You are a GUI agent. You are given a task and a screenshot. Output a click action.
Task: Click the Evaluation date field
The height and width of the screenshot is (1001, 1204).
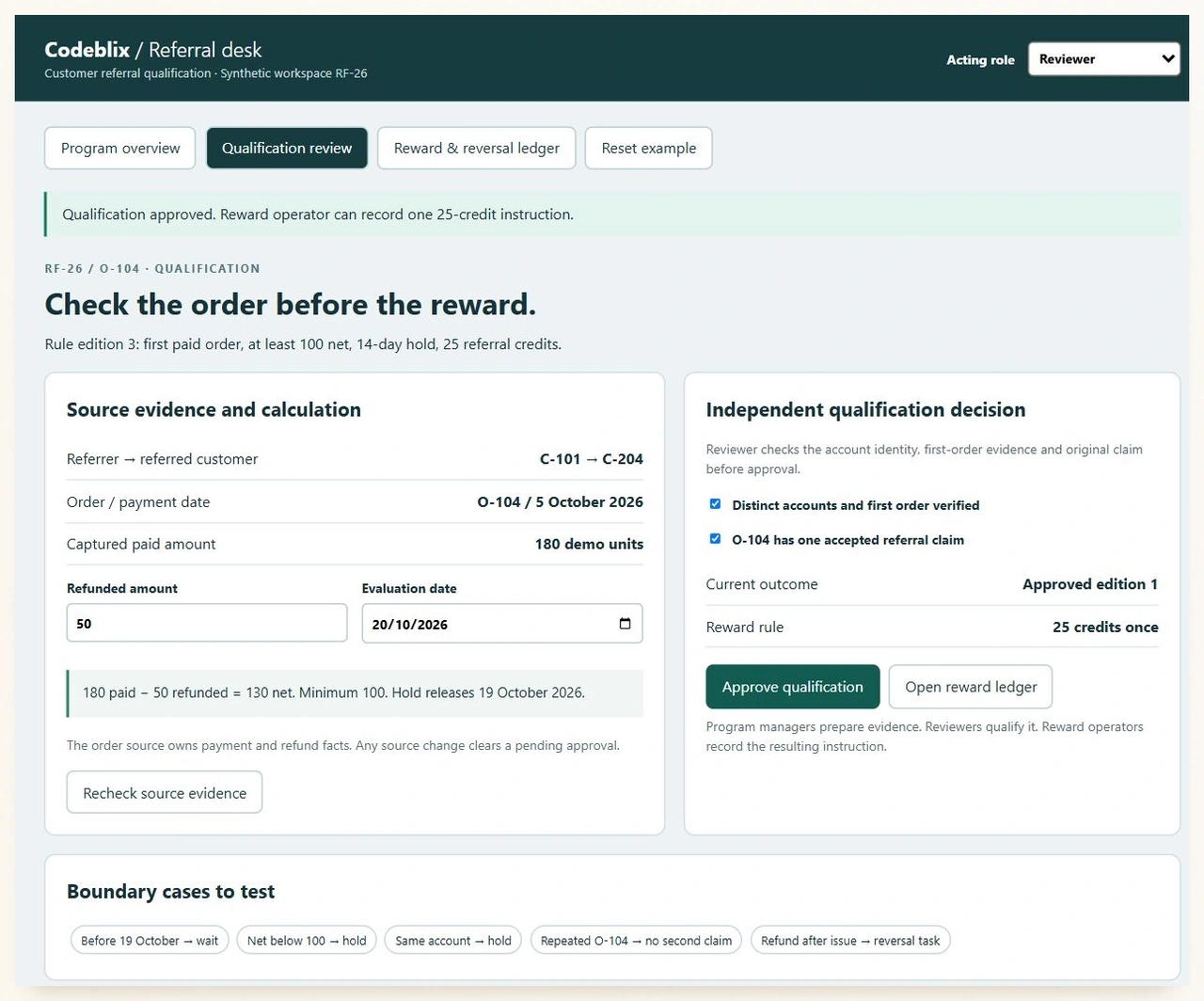[502, 624]
